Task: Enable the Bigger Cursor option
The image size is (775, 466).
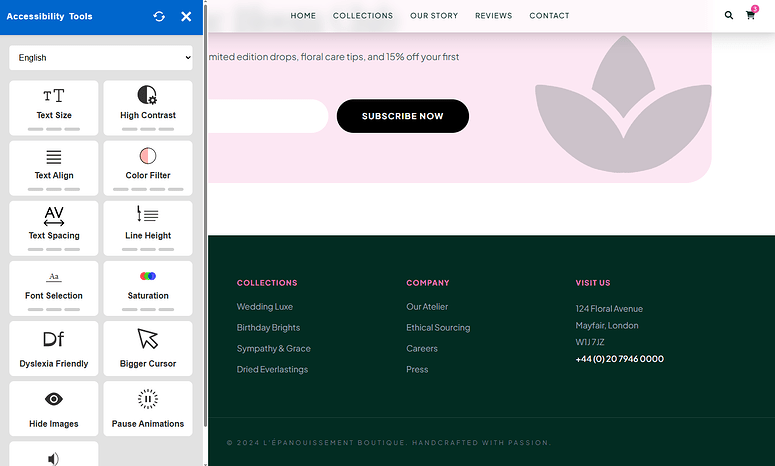Action: tap(148, 348)
